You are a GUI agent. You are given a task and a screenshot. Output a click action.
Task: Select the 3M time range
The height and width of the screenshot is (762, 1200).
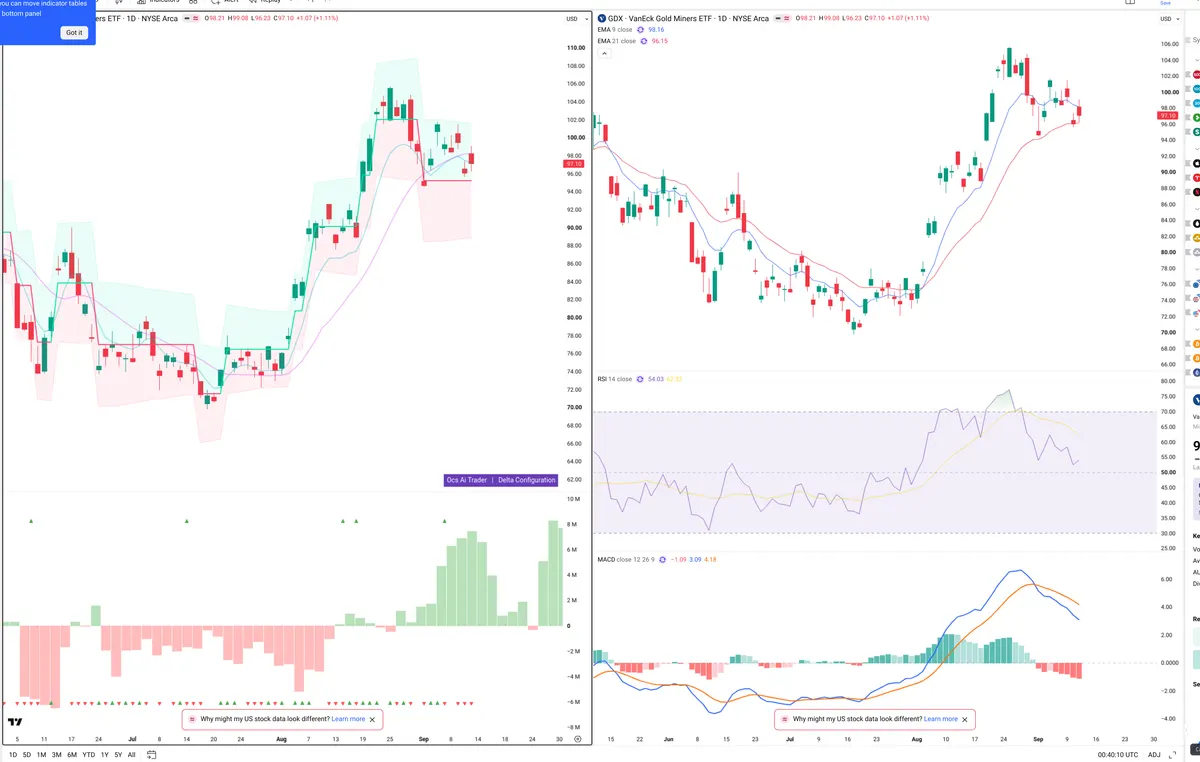[x=56, y=754]
